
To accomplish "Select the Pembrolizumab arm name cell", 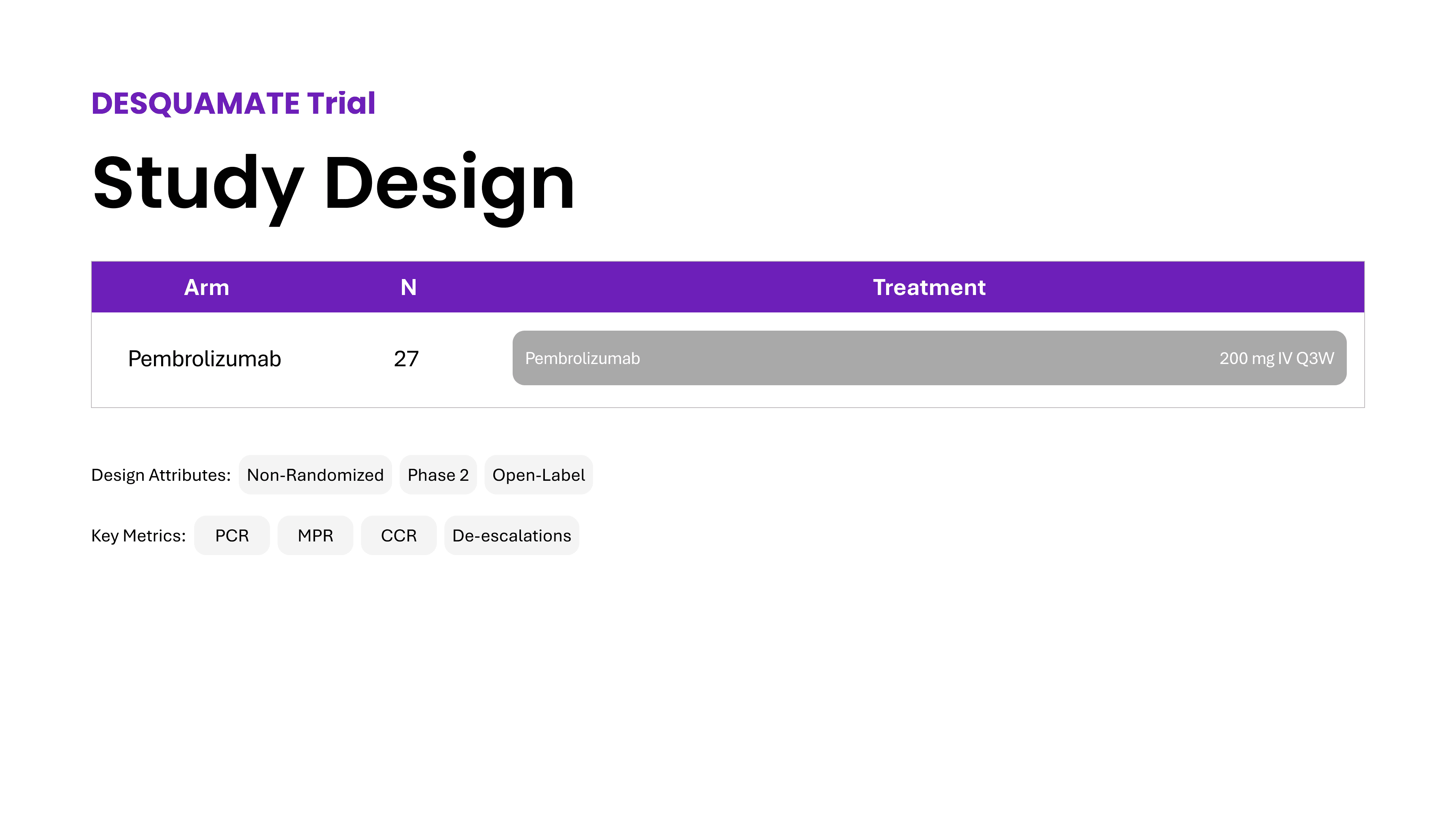I will (204, 359).
